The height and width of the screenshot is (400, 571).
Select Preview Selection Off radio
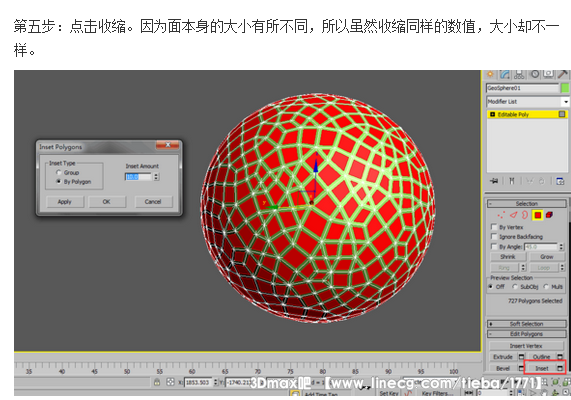[491, 287]
